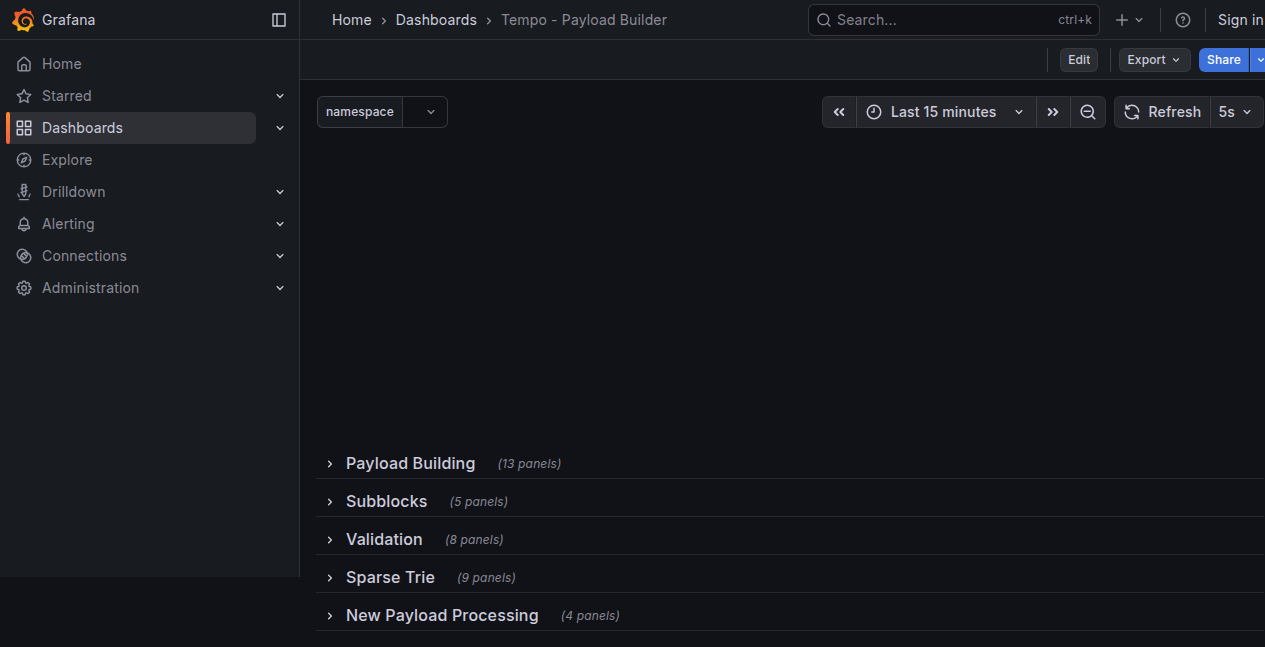Click the Refresh dashboard button
1265x647 pixels.
point(1162,112)
